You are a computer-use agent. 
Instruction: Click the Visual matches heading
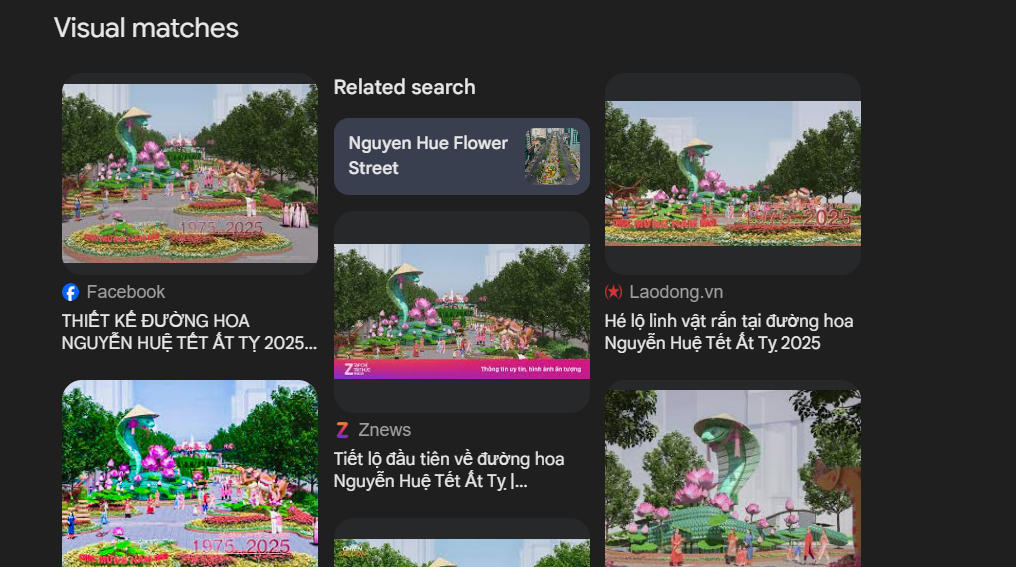tap(146, 28)
